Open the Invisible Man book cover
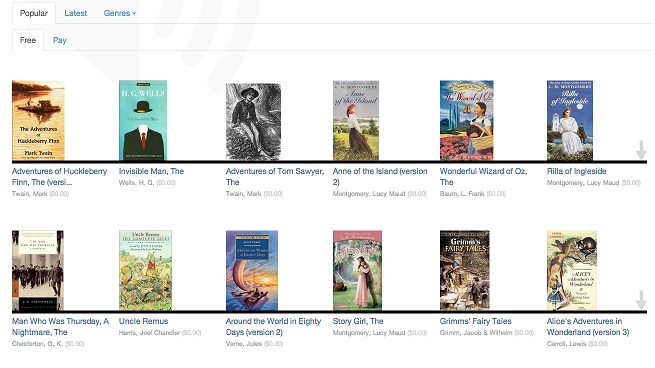Screen dimensions: 655x368 (143, 120)
